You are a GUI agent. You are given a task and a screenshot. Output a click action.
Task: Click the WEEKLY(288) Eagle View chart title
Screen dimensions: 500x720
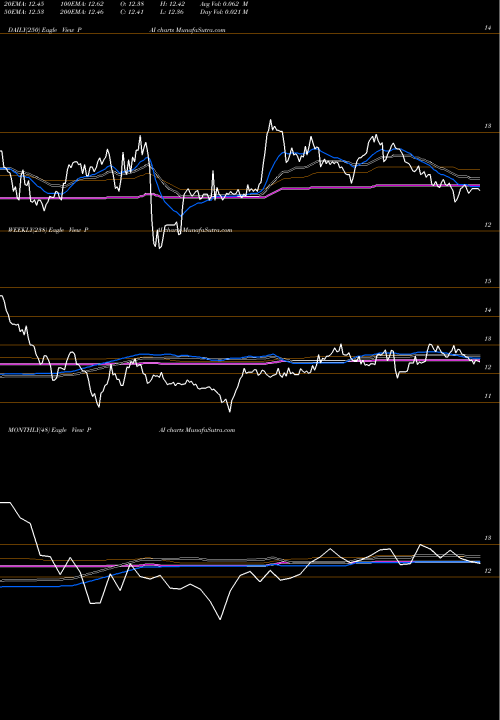tap(48, 230)
